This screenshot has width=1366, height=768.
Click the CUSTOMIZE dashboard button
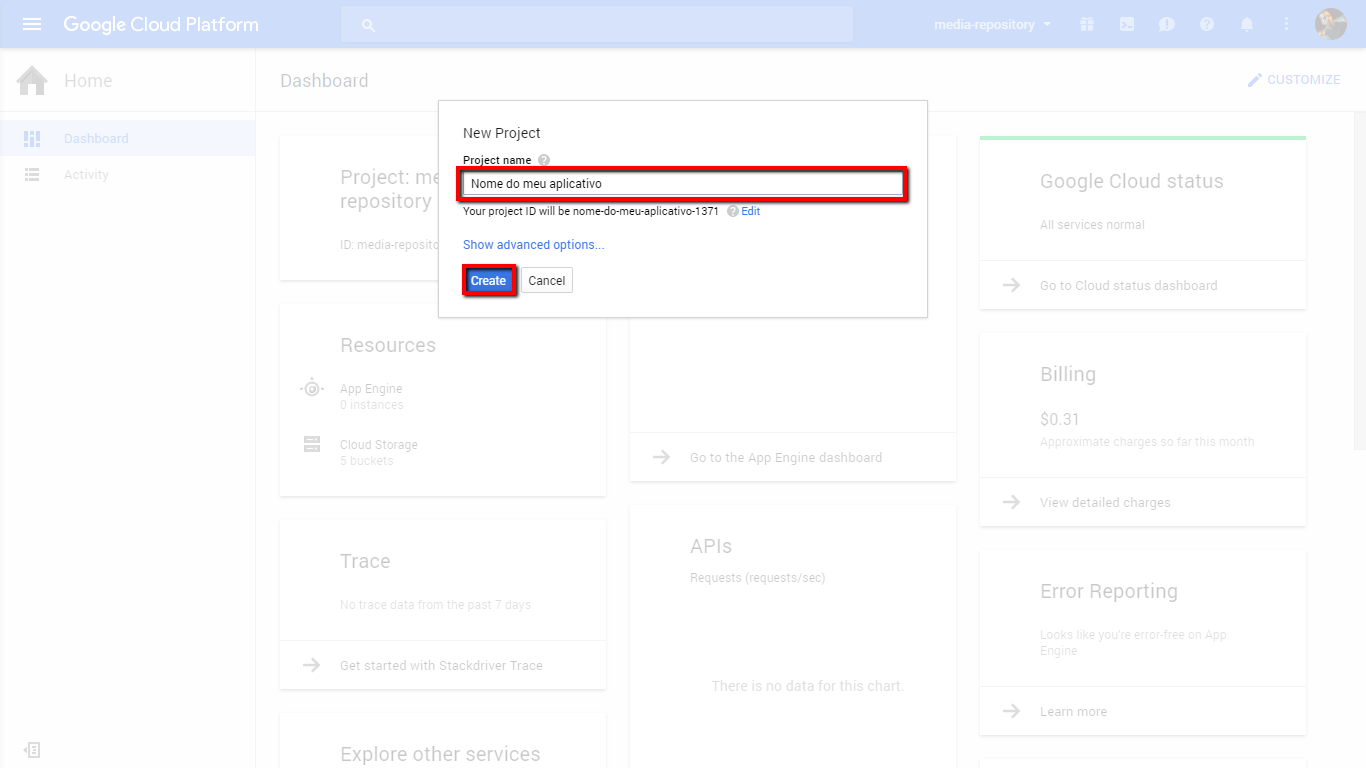1293,80
